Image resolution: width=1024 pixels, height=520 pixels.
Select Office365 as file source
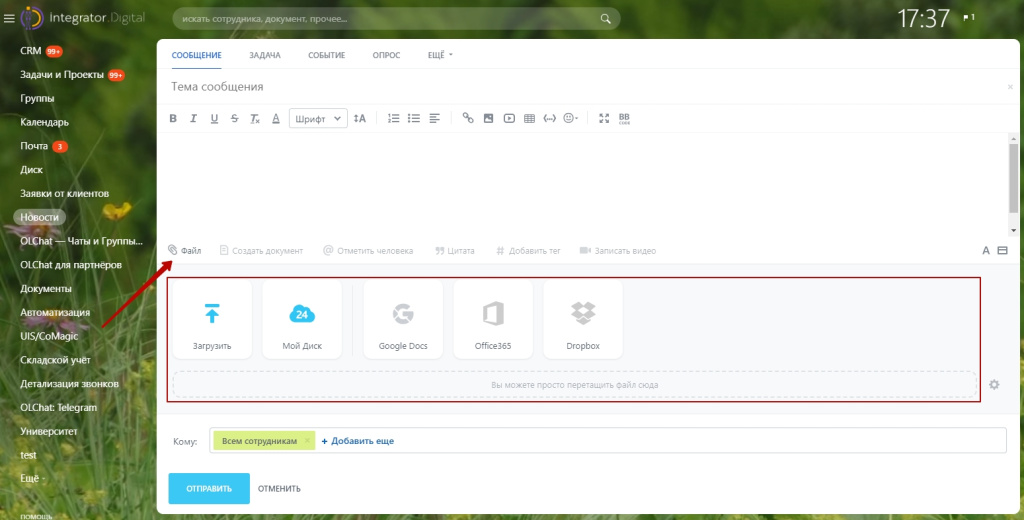pos(493,319)
